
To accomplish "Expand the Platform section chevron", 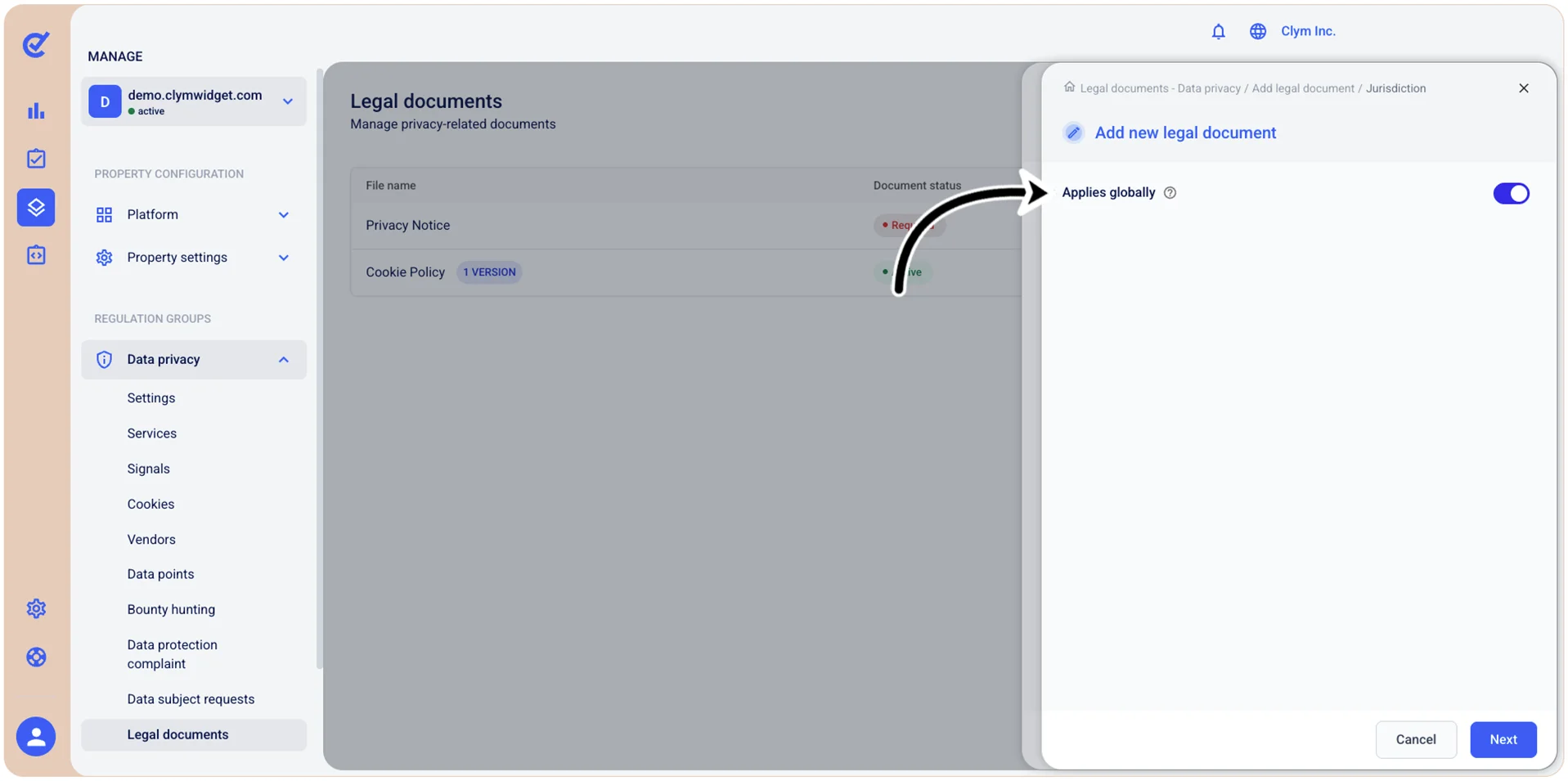I will click(284, 215).
